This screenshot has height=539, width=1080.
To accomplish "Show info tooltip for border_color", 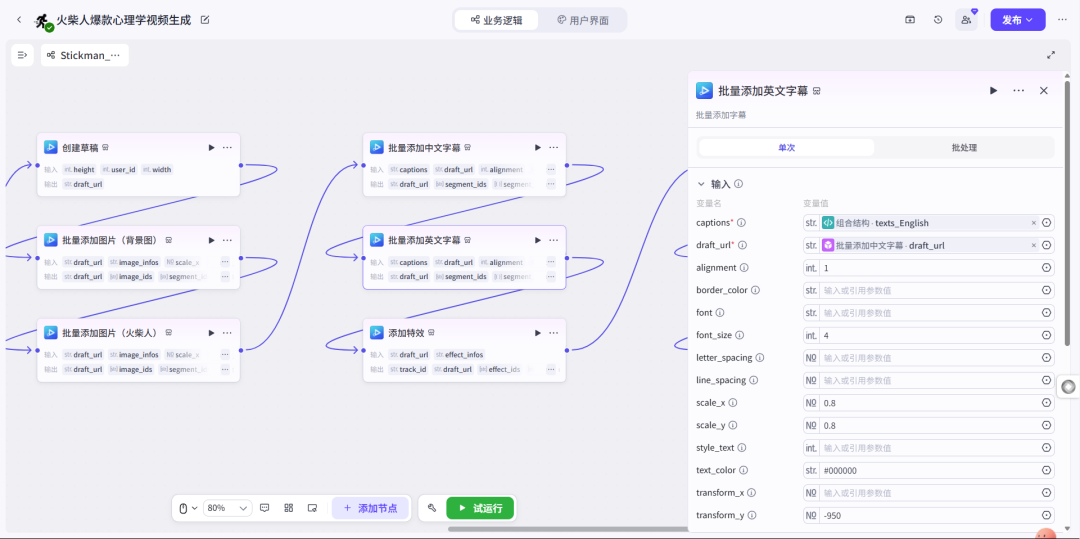I will coord(755,290).
